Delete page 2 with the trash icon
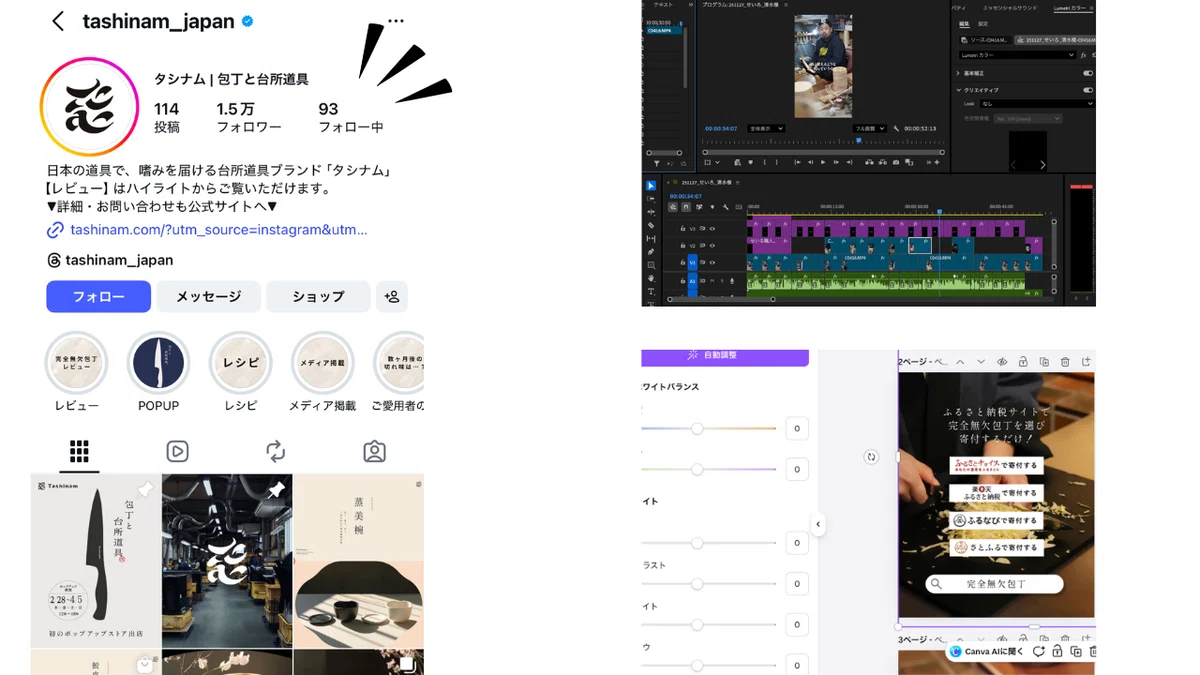Screen dimensions: 1200x675 [x=1065, y=362]
